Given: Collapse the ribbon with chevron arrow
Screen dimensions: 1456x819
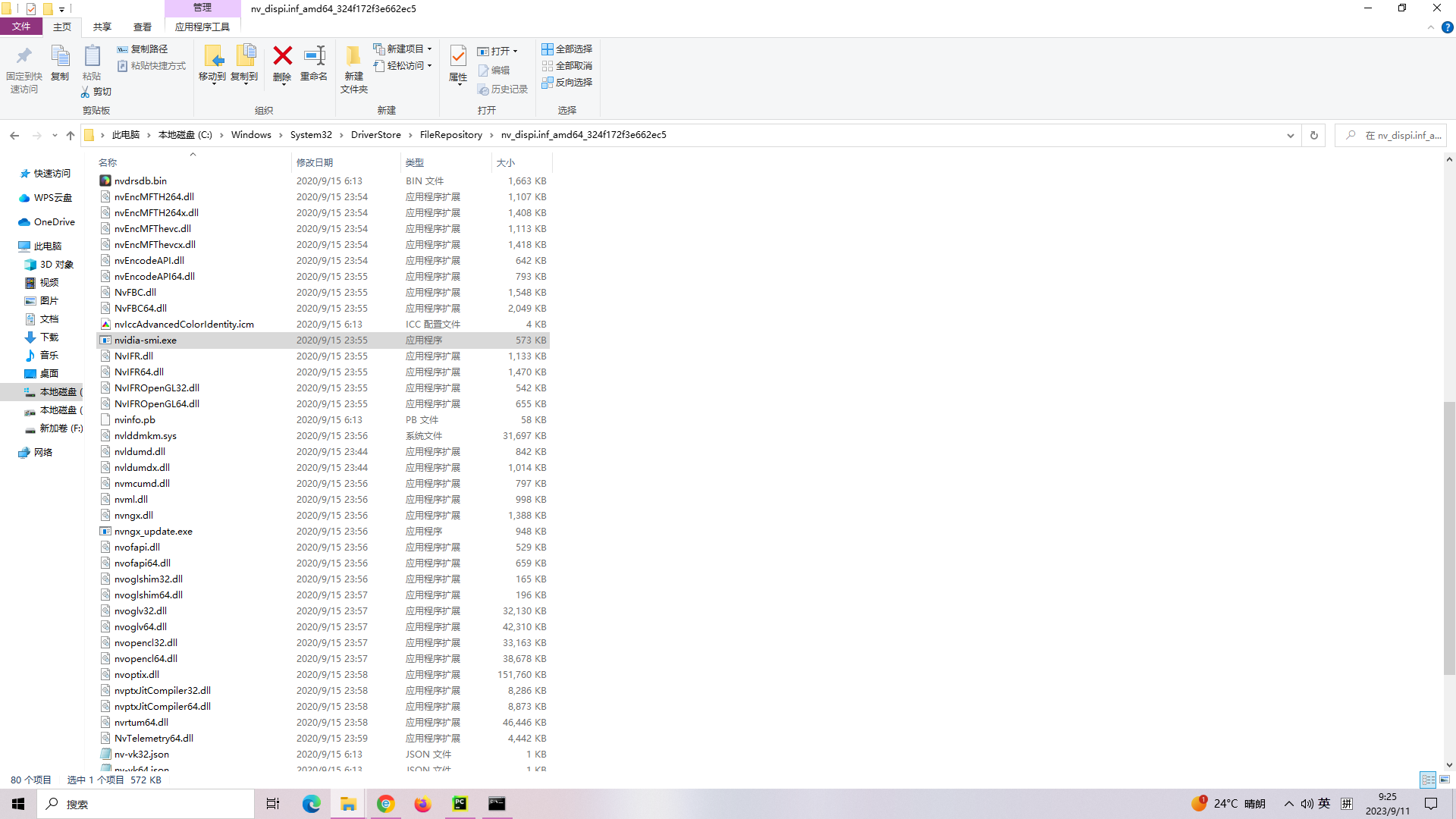Looking at the screenshot, I should point(1431,27).
